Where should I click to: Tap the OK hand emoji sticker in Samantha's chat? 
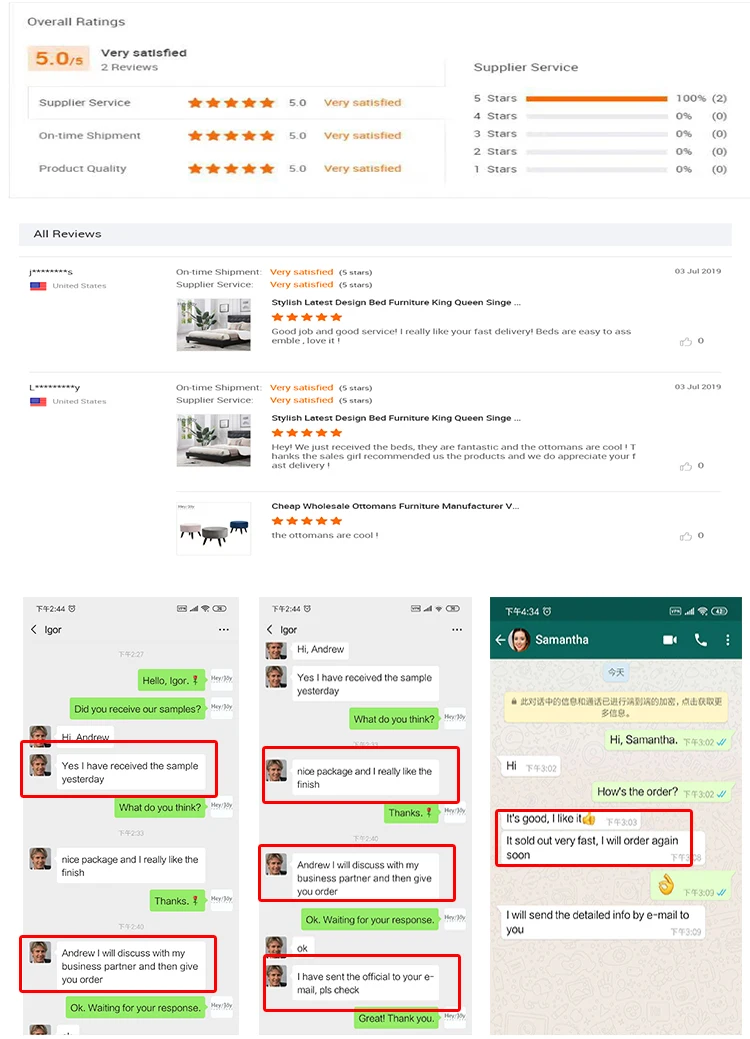click(666, 885)
